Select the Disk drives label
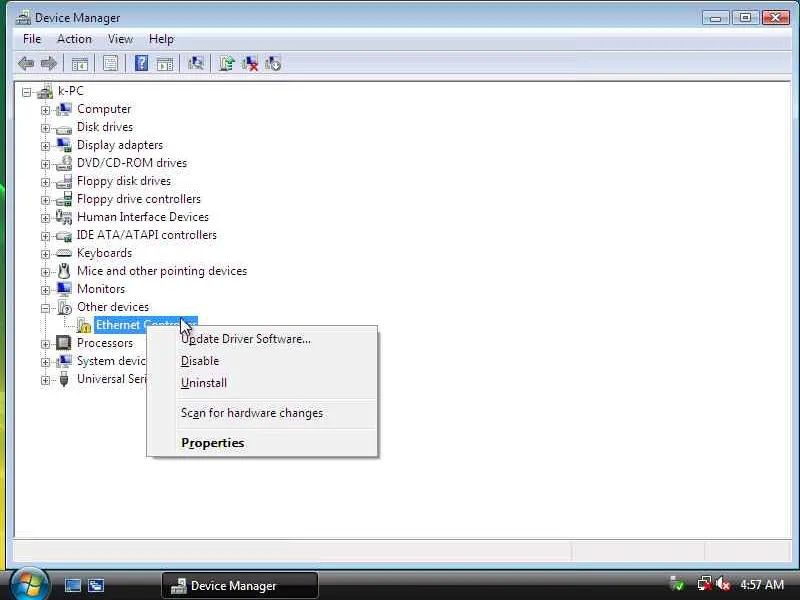 coord(105,127)
